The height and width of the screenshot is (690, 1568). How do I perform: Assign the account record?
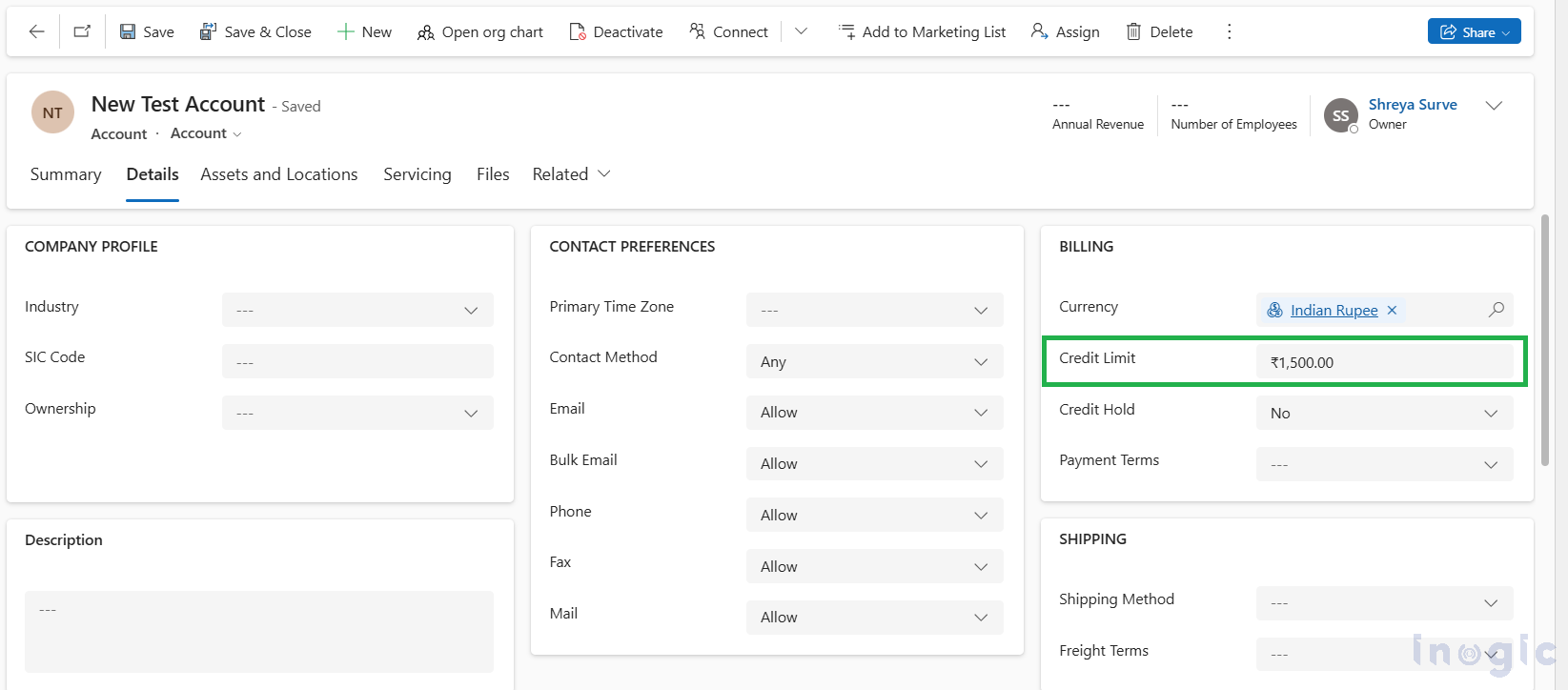tap(1066, 31)
